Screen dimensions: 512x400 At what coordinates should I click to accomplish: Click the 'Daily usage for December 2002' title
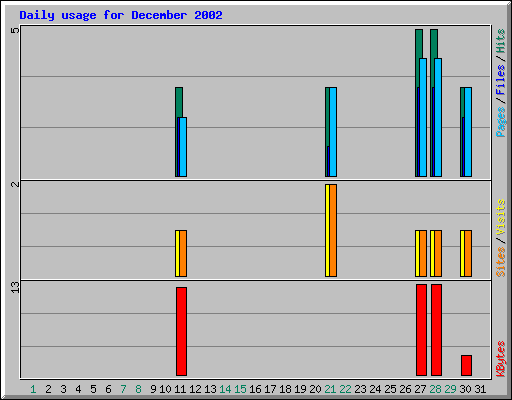pyautogui.click(x=121, y=15)
